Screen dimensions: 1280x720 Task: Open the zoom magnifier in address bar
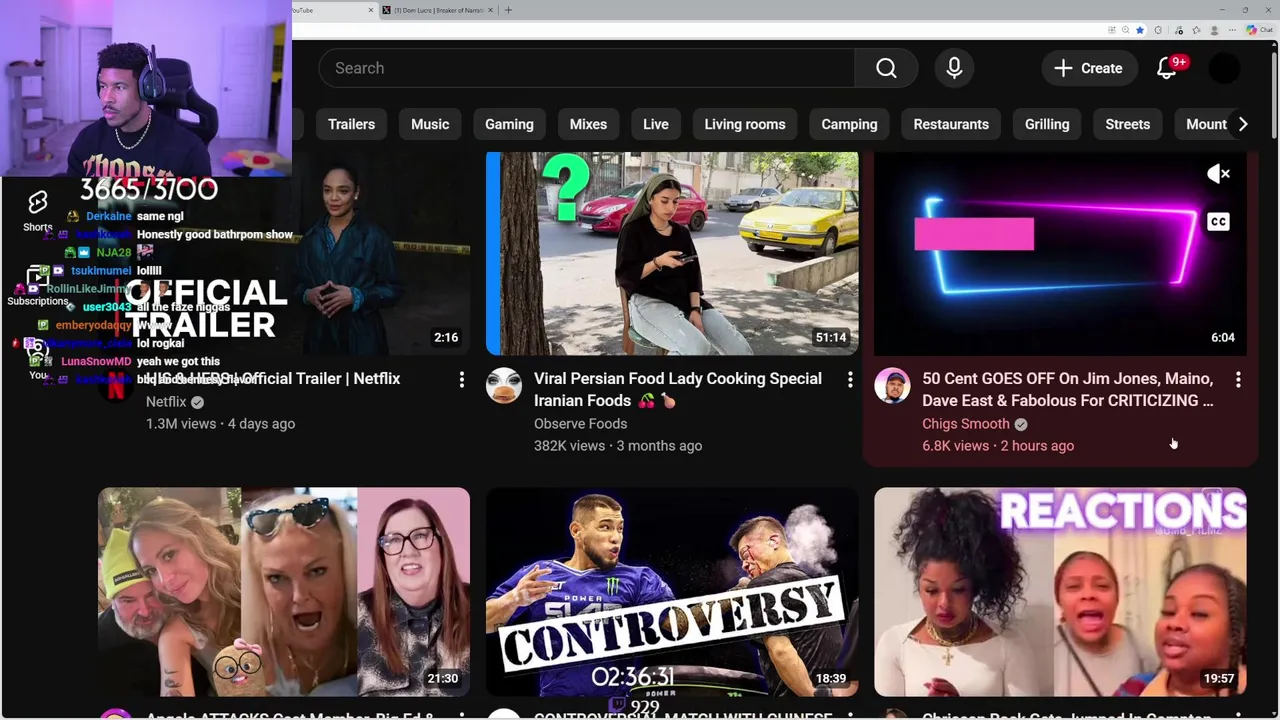1125,30
